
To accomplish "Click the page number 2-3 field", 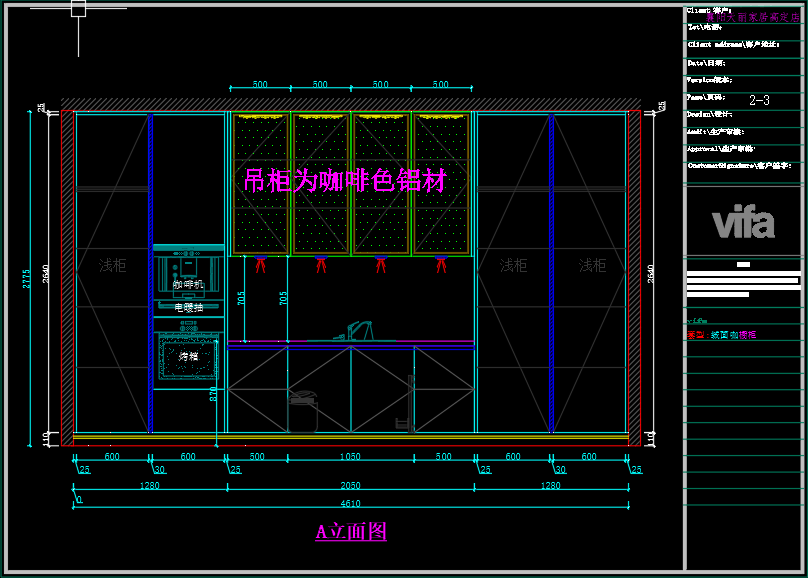I will coord(759,100).
